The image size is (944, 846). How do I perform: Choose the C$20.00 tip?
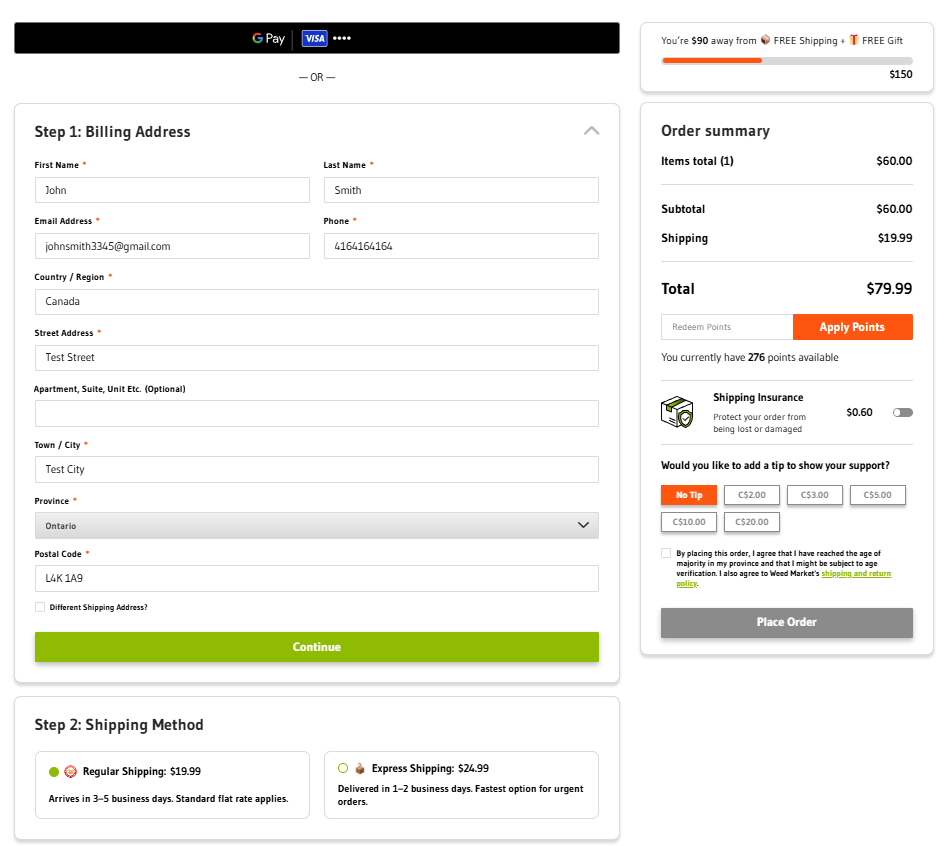(x=752, y=522)
